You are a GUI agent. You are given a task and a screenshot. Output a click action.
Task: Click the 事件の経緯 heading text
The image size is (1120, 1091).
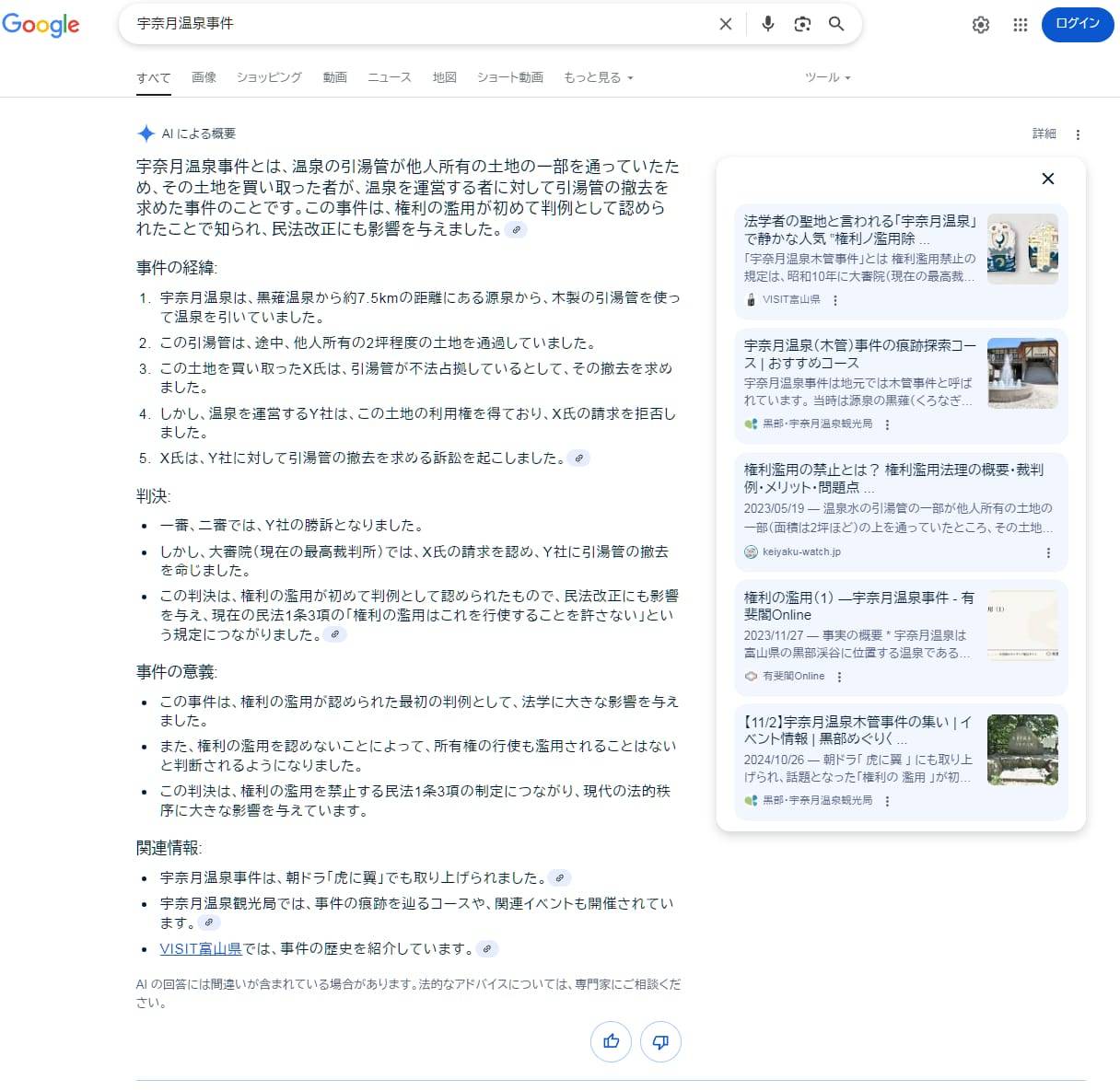point(177,268)
